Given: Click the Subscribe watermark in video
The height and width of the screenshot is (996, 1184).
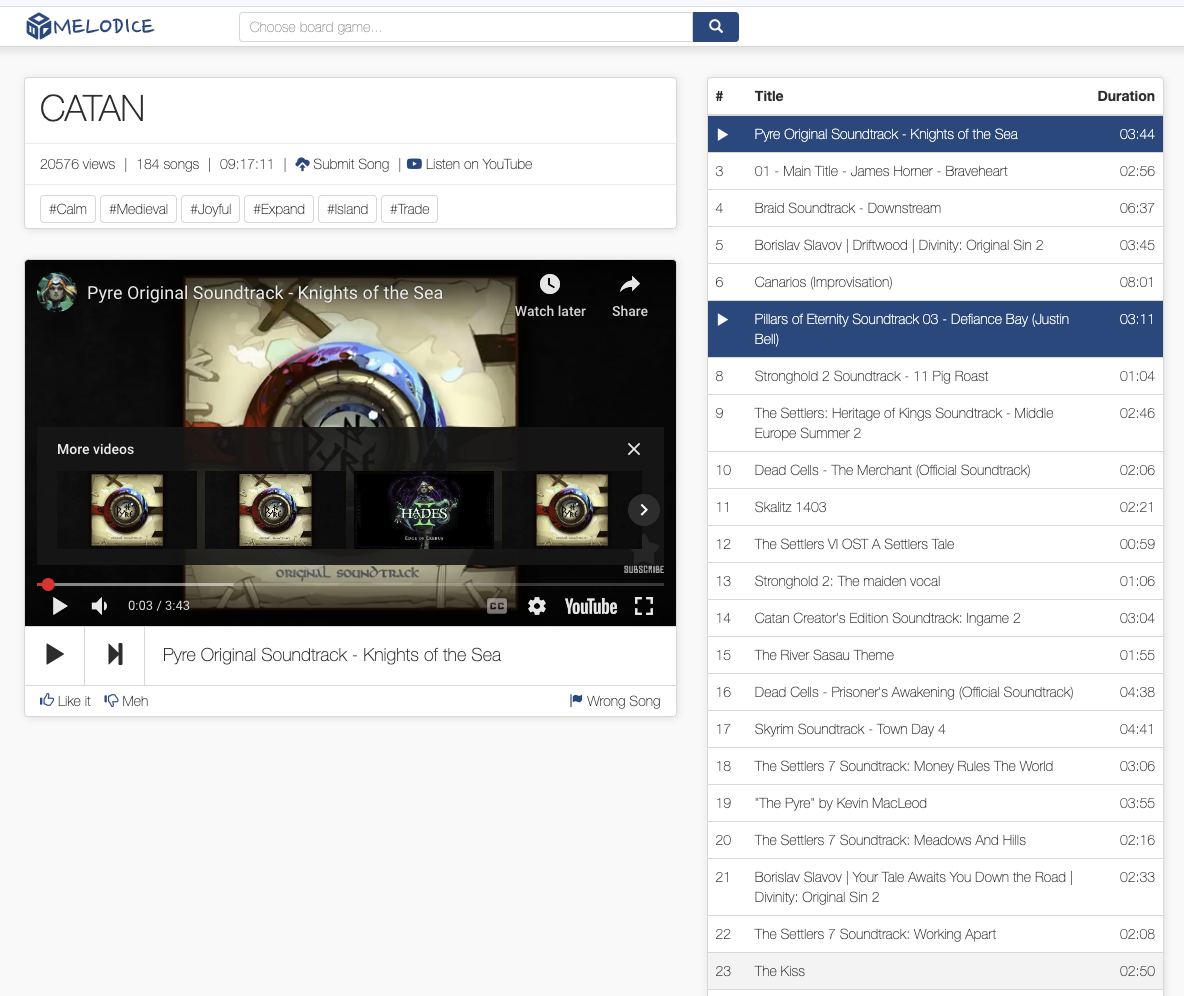Looking at the screenshot, I should tap(643, 569).
